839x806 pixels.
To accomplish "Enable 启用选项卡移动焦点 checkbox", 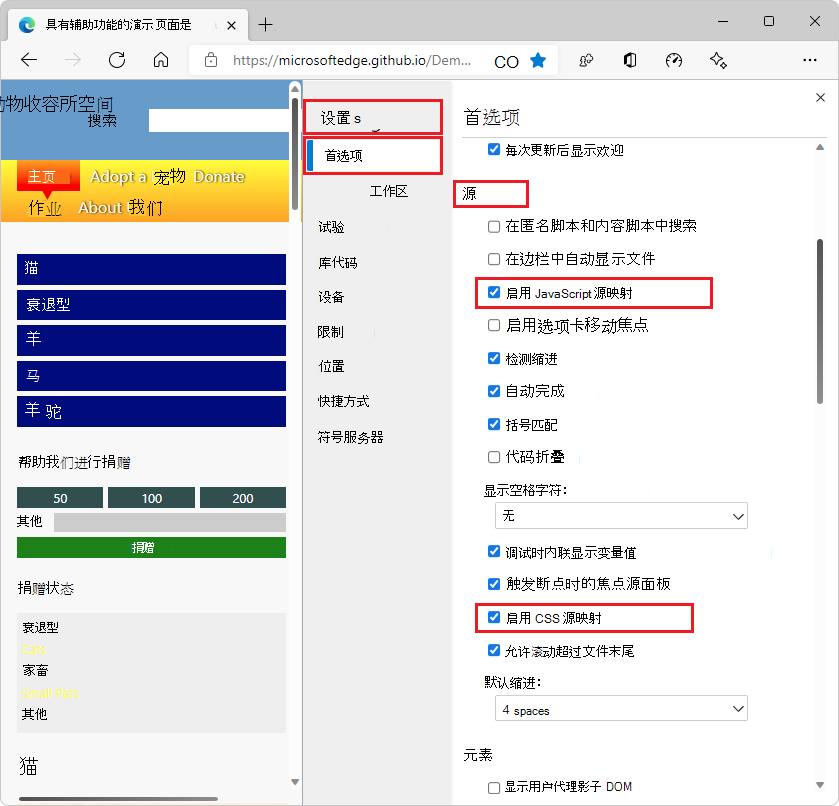I will (x=494, y=325).
